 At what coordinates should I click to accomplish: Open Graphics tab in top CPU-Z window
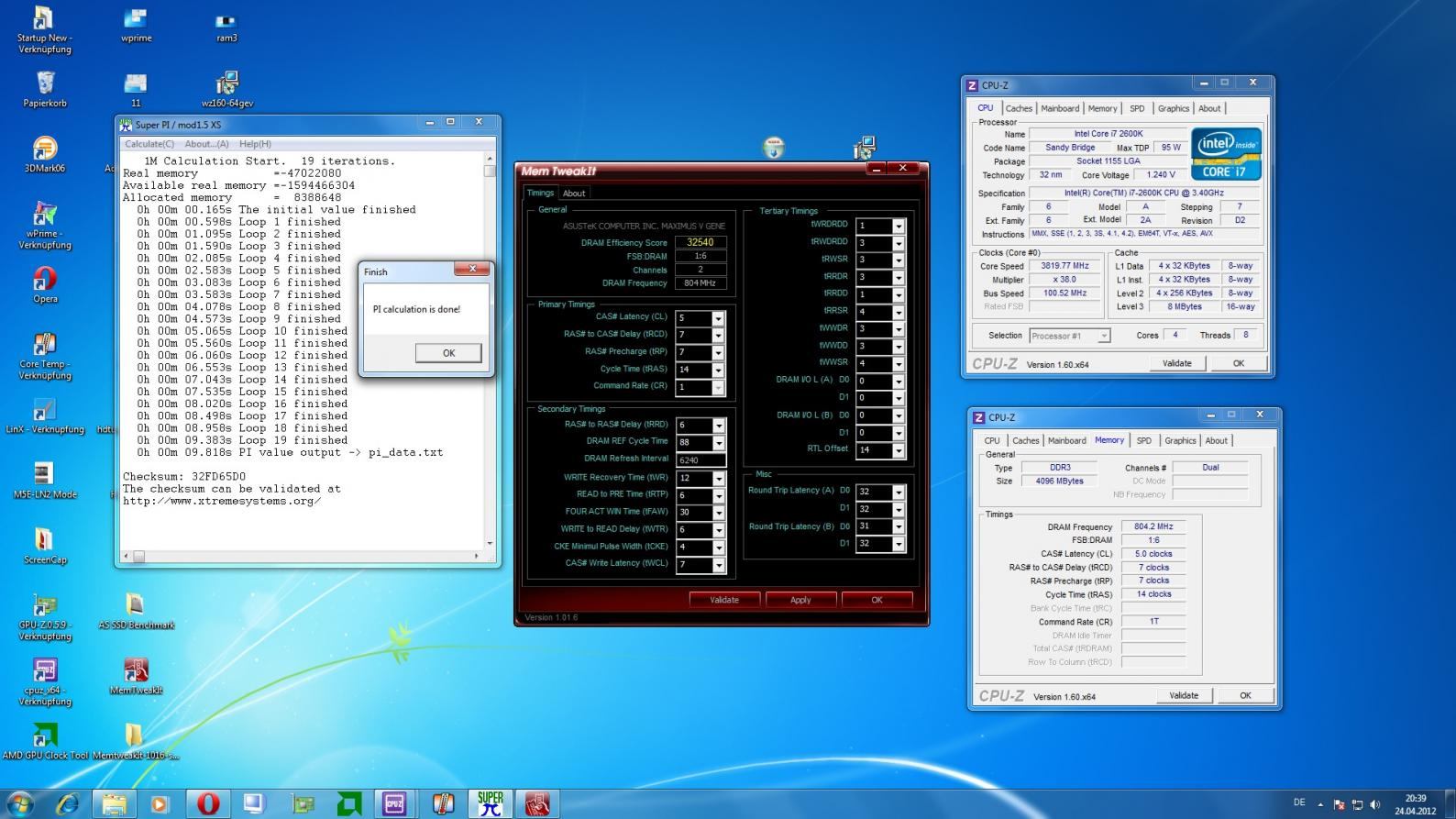click(1174, 108)
